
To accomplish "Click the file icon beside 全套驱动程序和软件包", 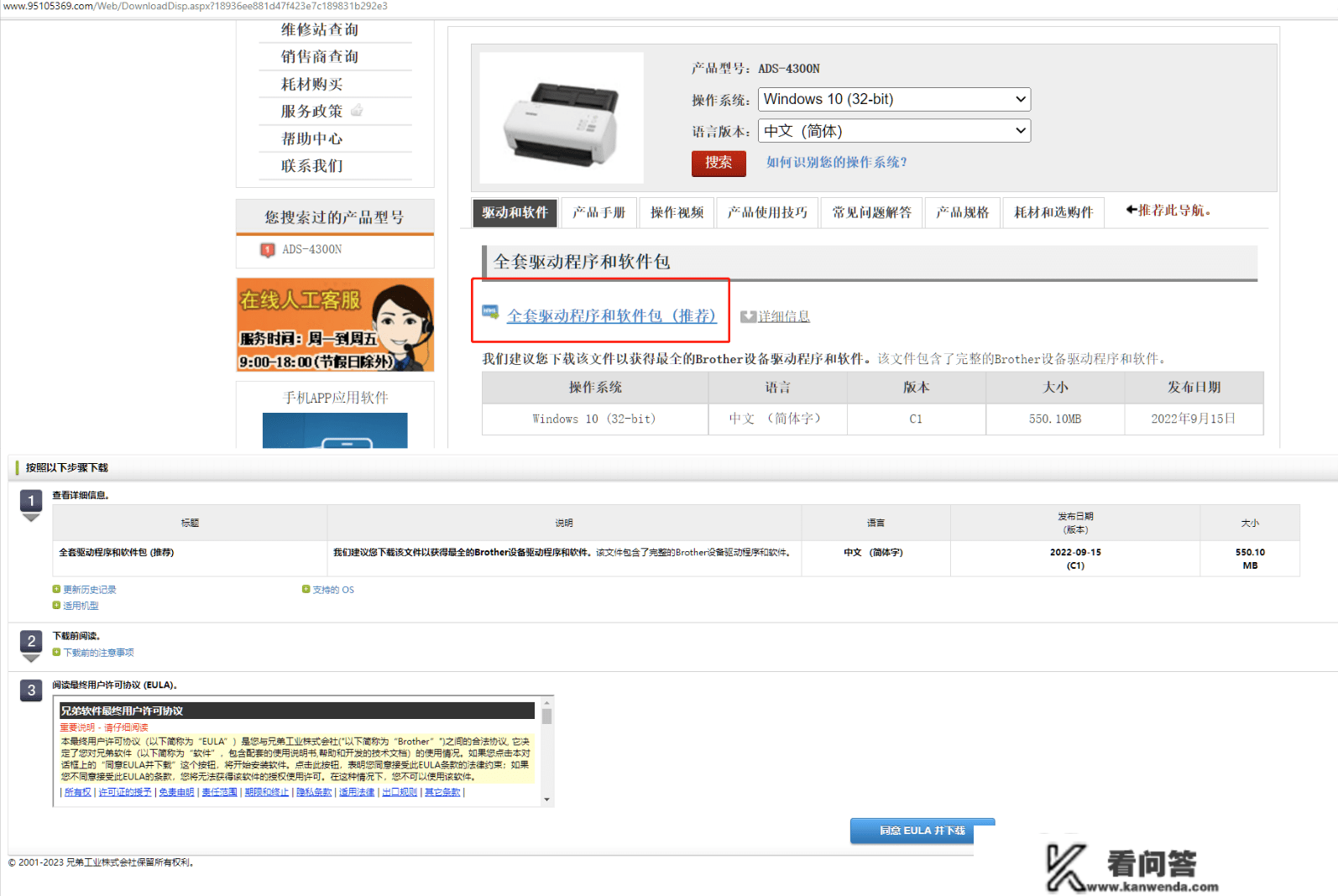I will click(490, 312).
